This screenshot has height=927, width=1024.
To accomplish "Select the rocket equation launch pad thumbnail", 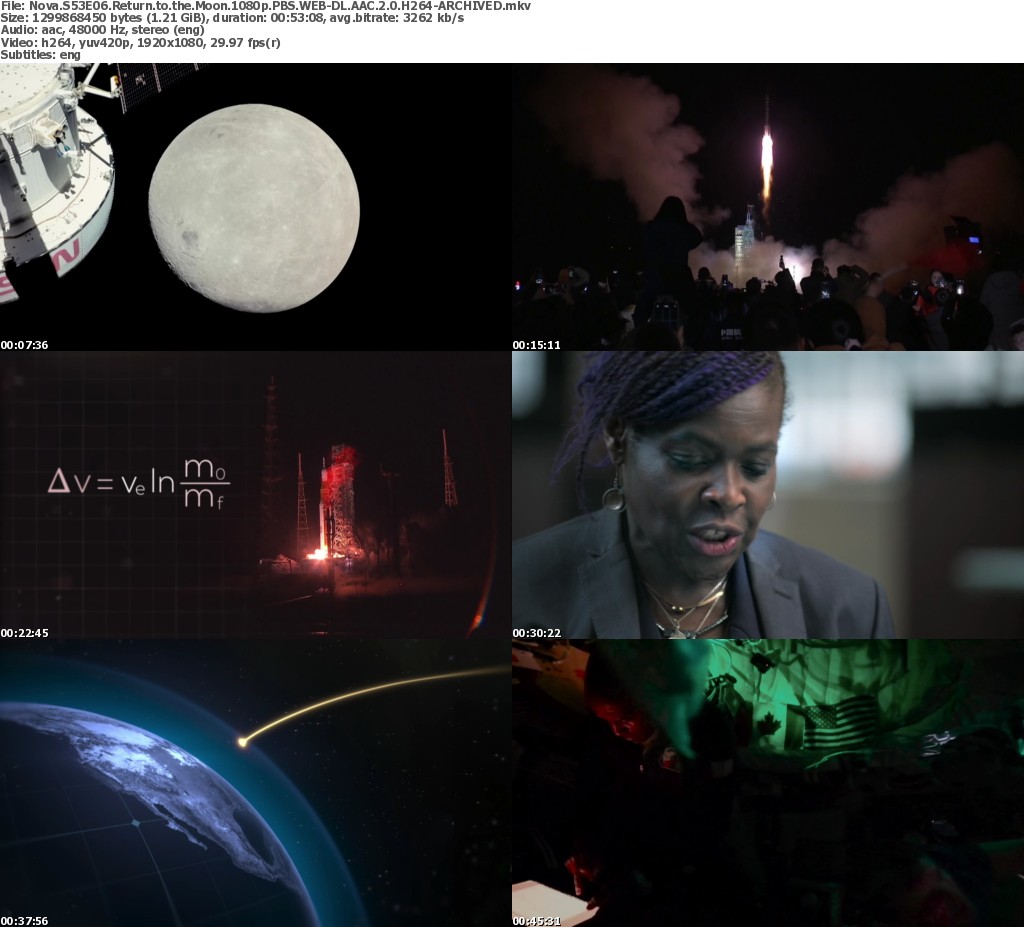I will point(255,495).
